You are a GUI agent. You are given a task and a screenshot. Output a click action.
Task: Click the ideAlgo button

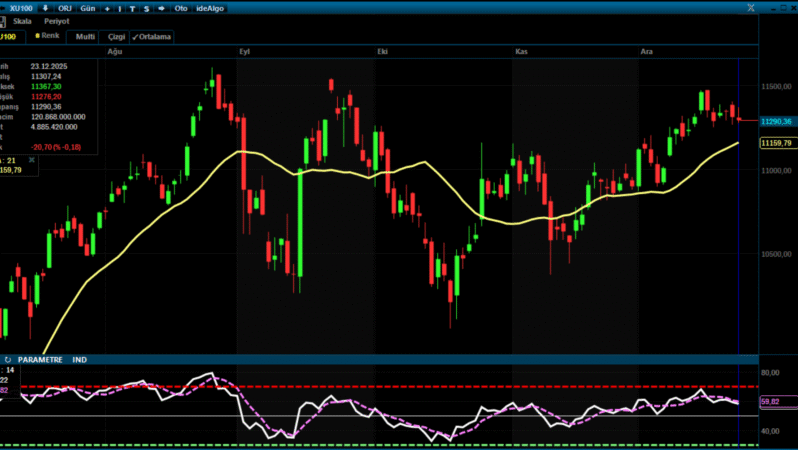210,8
